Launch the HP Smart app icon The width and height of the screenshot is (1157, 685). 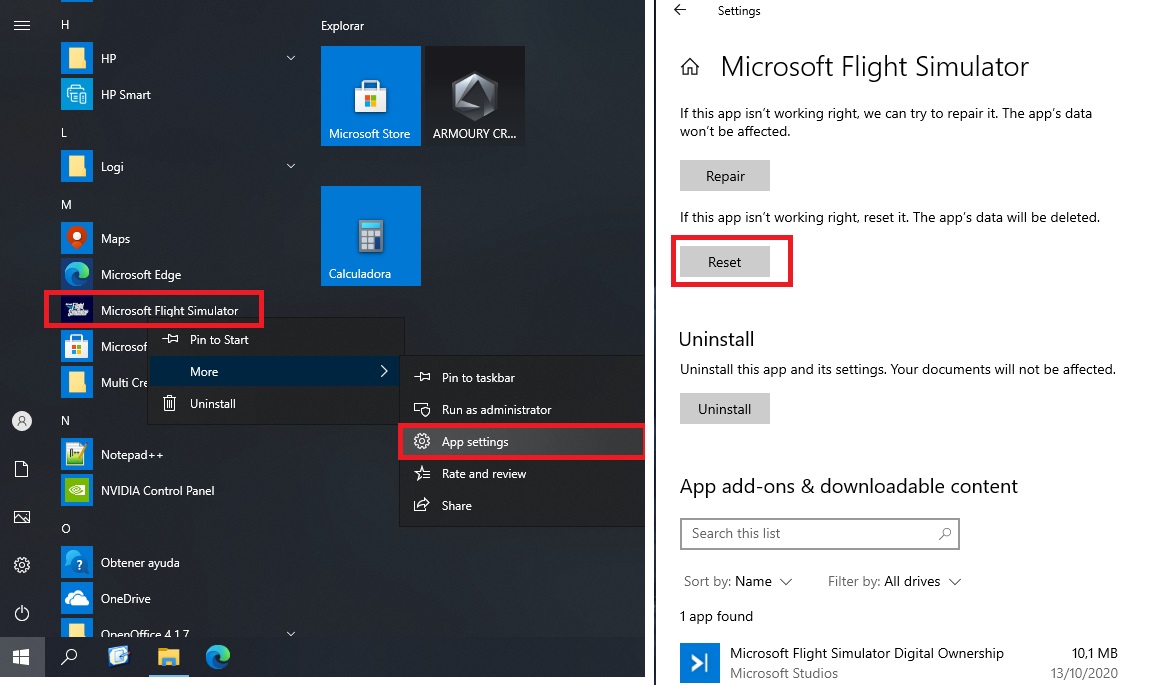coord(77,94)
